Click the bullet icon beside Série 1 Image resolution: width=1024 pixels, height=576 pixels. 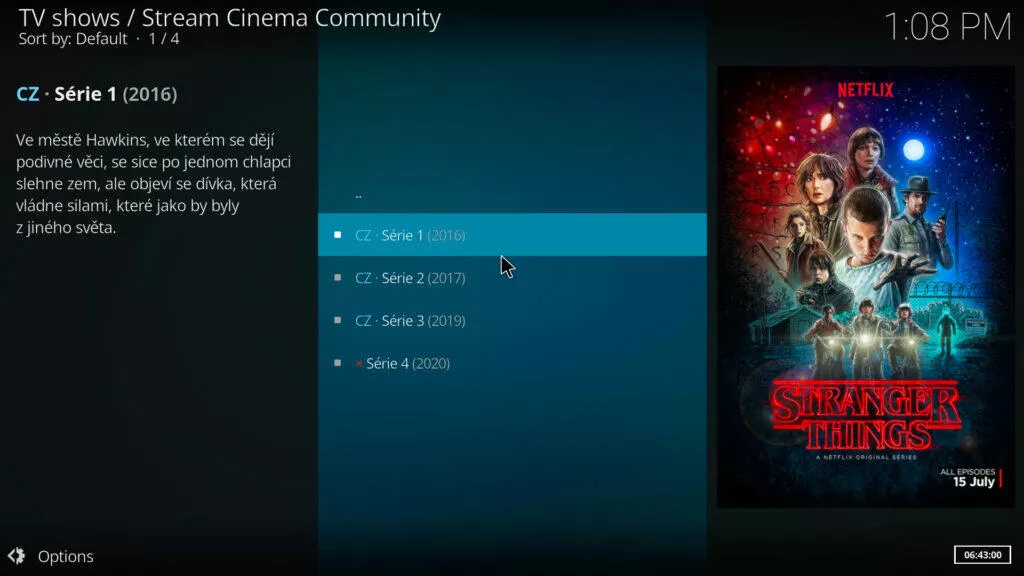pyautogui.click(x=338, y=234)
